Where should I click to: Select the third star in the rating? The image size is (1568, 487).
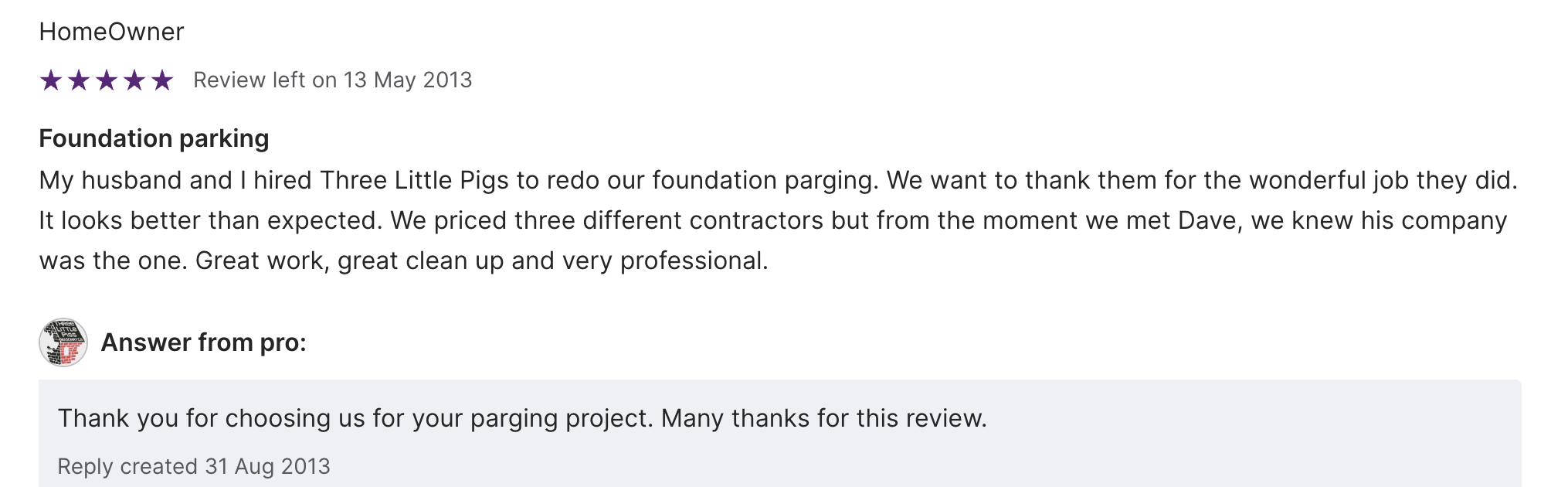[107, 80]
